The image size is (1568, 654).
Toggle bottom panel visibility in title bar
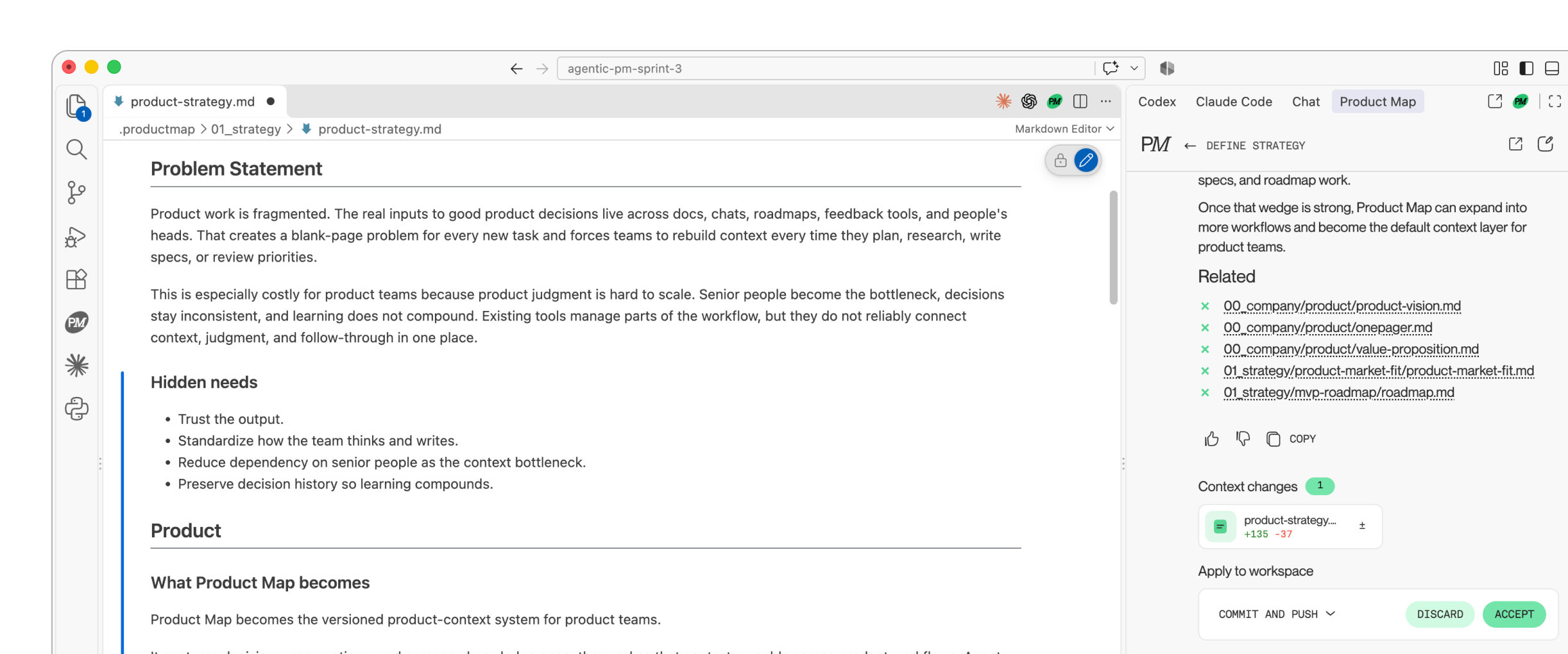[1552, 69]
